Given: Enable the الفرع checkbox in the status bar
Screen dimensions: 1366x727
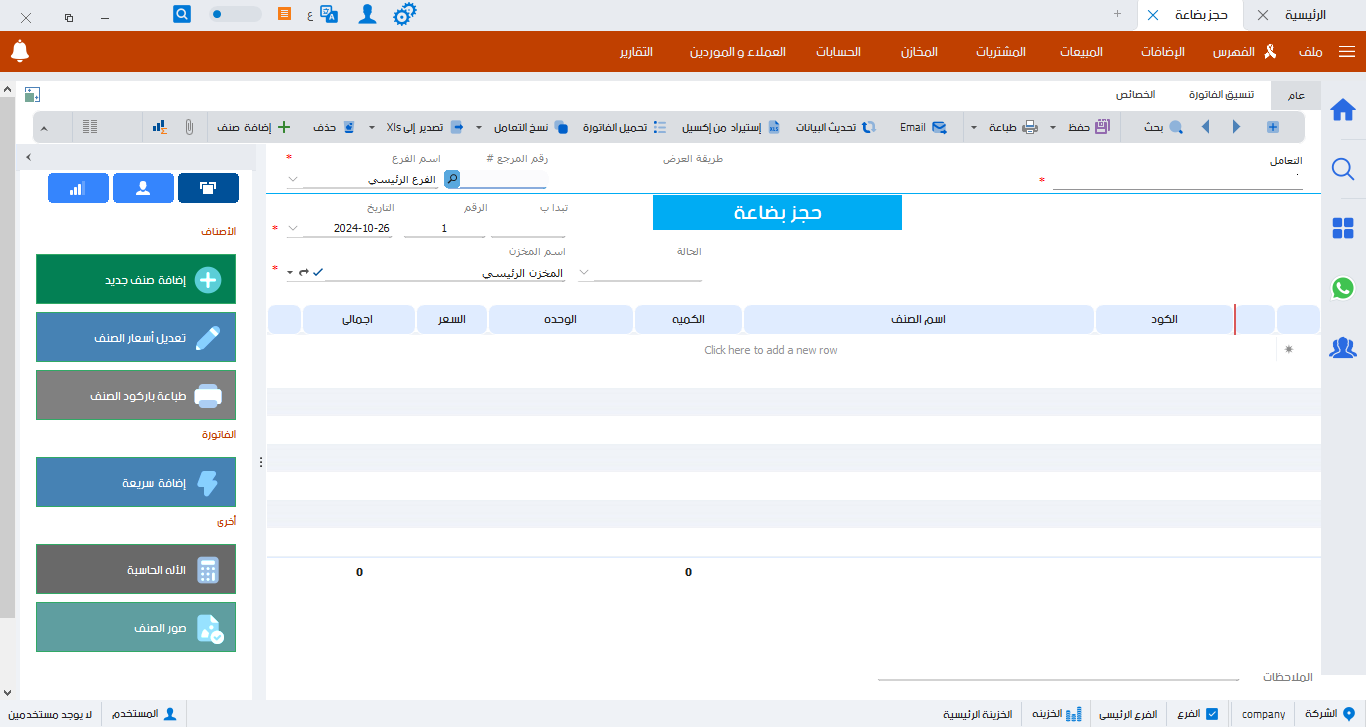Looking at the screenshot, I should point(1213,714).
